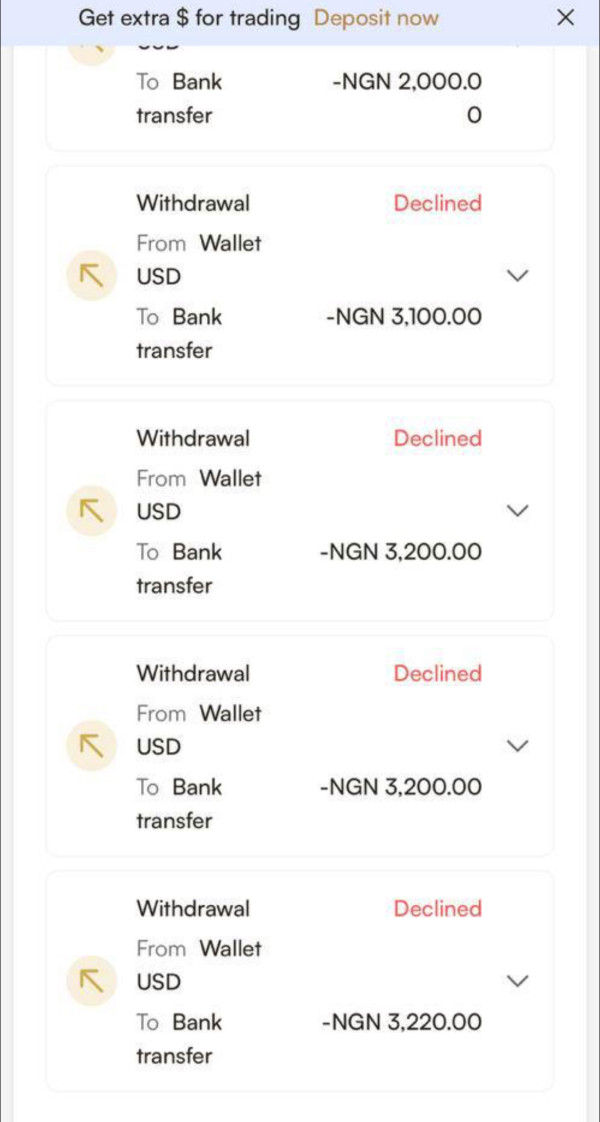600x1122 pixels.
Task: Open the NGN 2,000.00 bank transfer card
Action: [300, 97]
